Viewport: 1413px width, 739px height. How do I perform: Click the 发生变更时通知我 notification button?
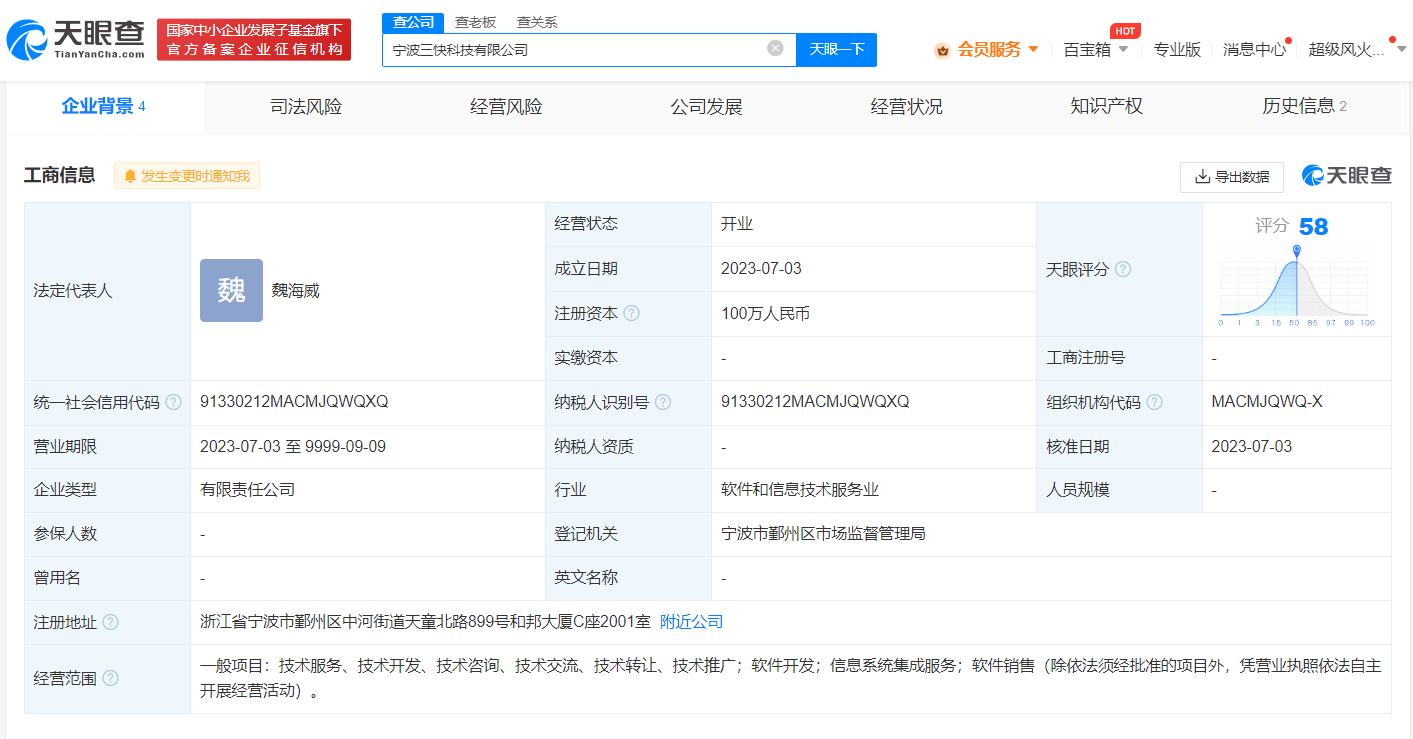click(x=187, y=176)
